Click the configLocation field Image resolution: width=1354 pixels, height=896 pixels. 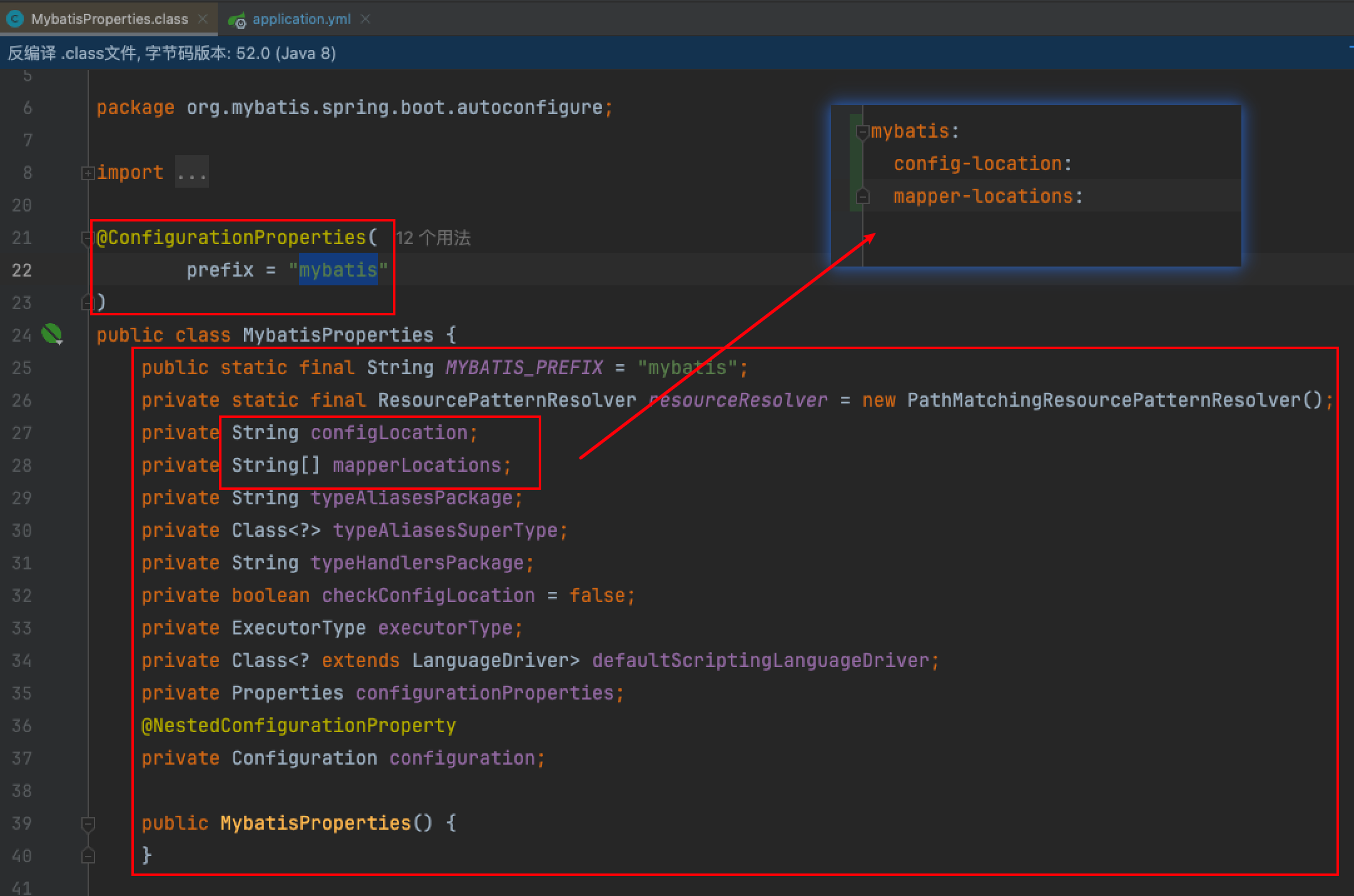(389, 432)
